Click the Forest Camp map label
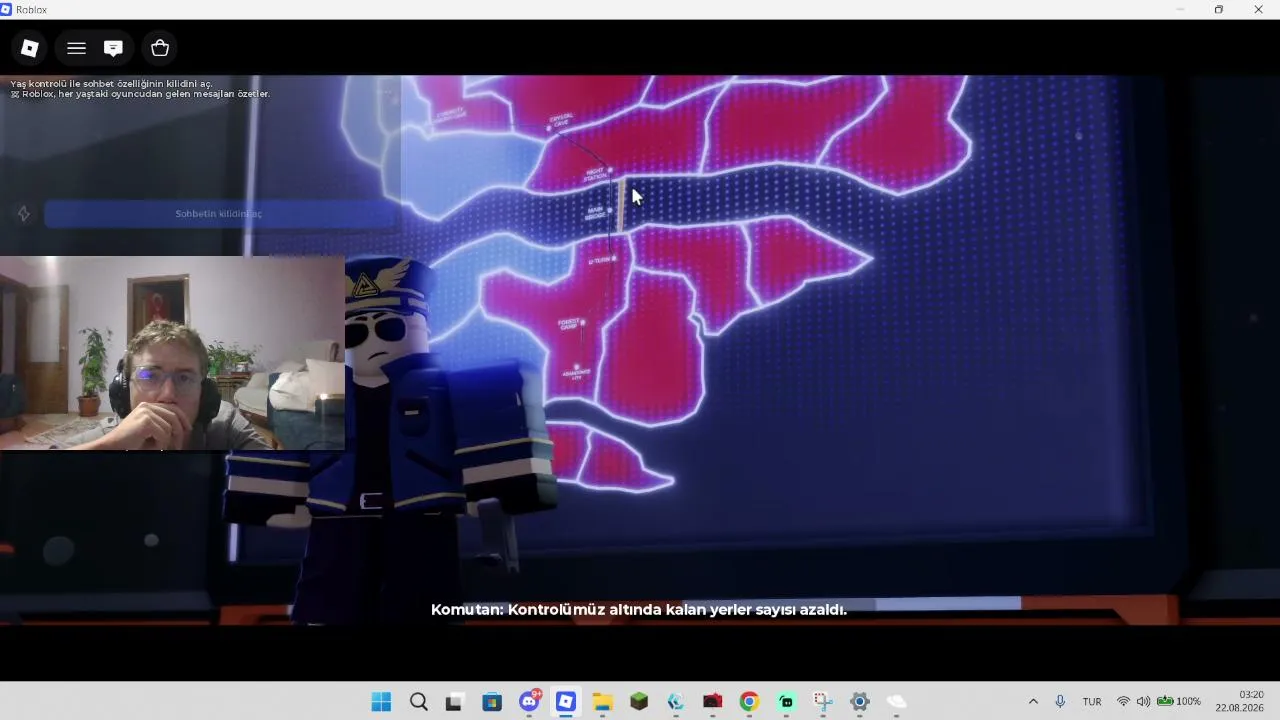The height and width of the screenshot is (720, 1280). coord(570,324)
